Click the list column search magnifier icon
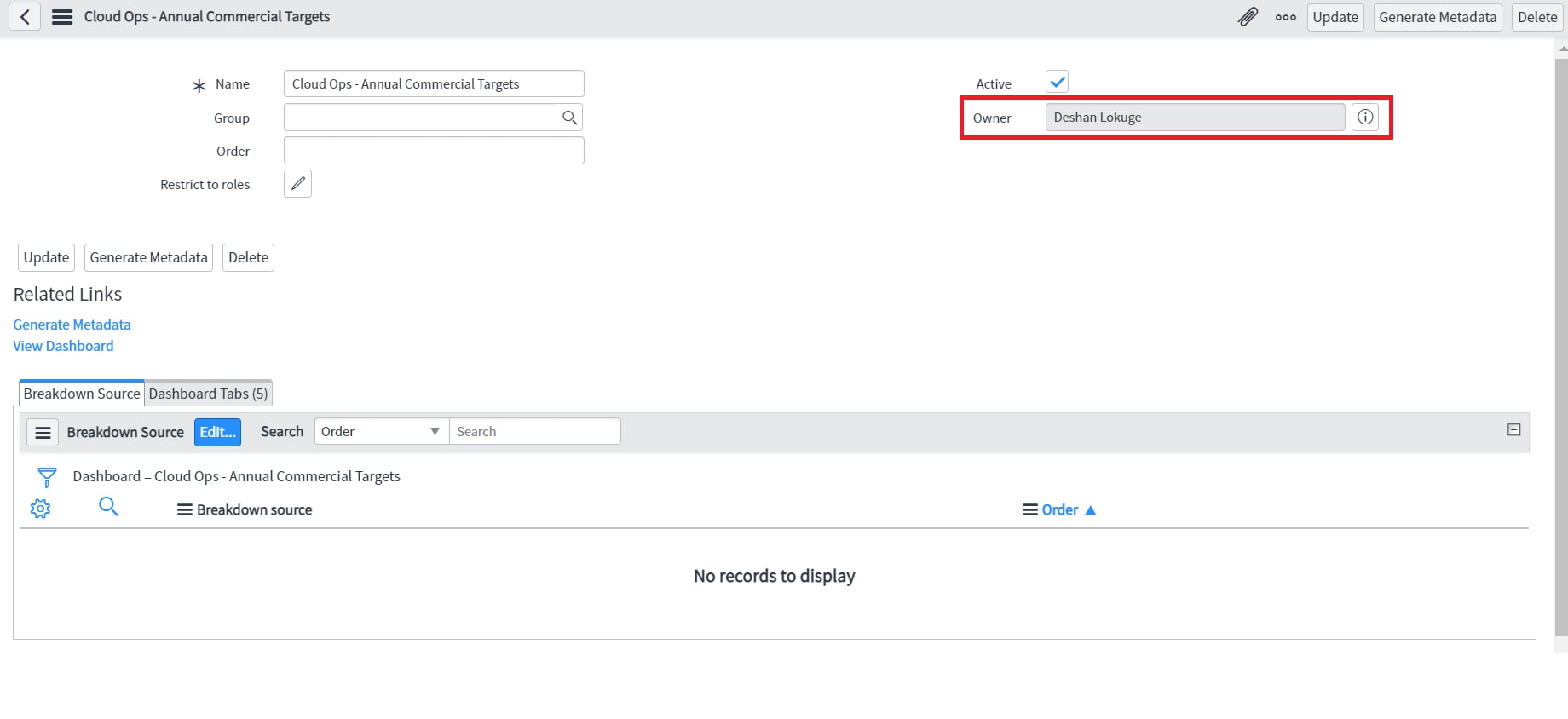The image size is (1568, 719). tap(108, 507)
